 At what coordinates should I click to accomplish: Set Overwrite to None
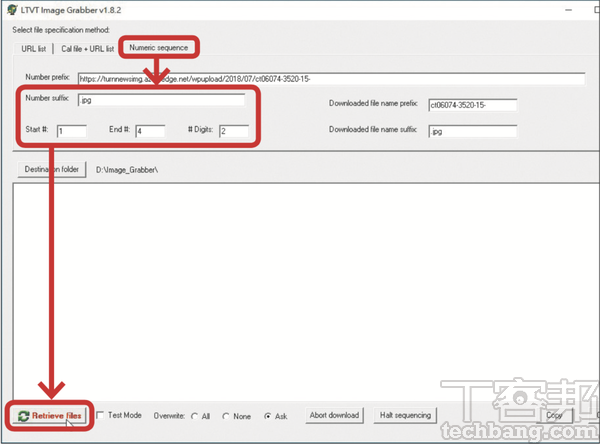[226, 416]
